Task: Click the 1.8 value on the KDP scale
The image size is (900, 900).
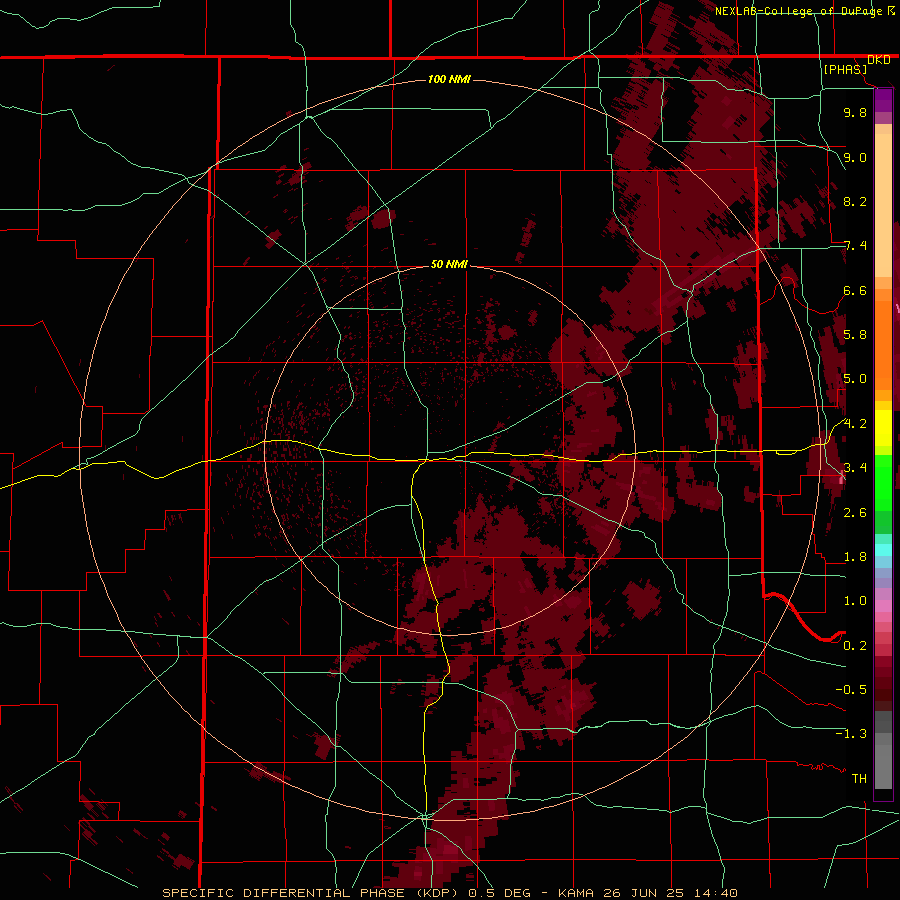Action: tap(855, 557)
